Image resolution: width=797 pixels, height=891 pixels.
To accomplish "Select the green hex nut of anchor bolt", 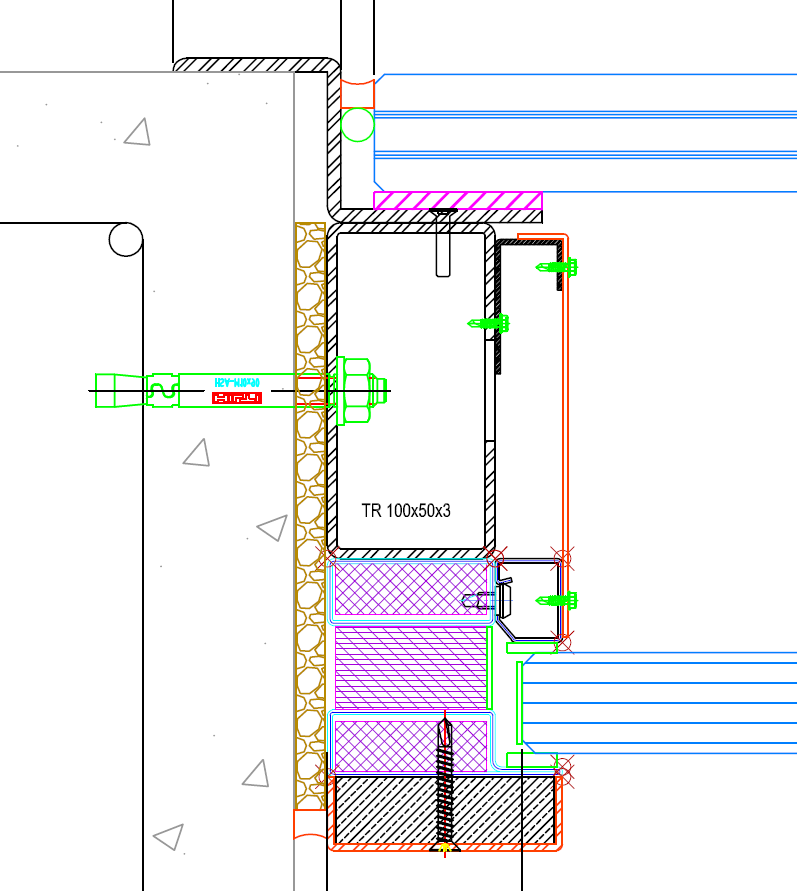I will click(353, 390).
